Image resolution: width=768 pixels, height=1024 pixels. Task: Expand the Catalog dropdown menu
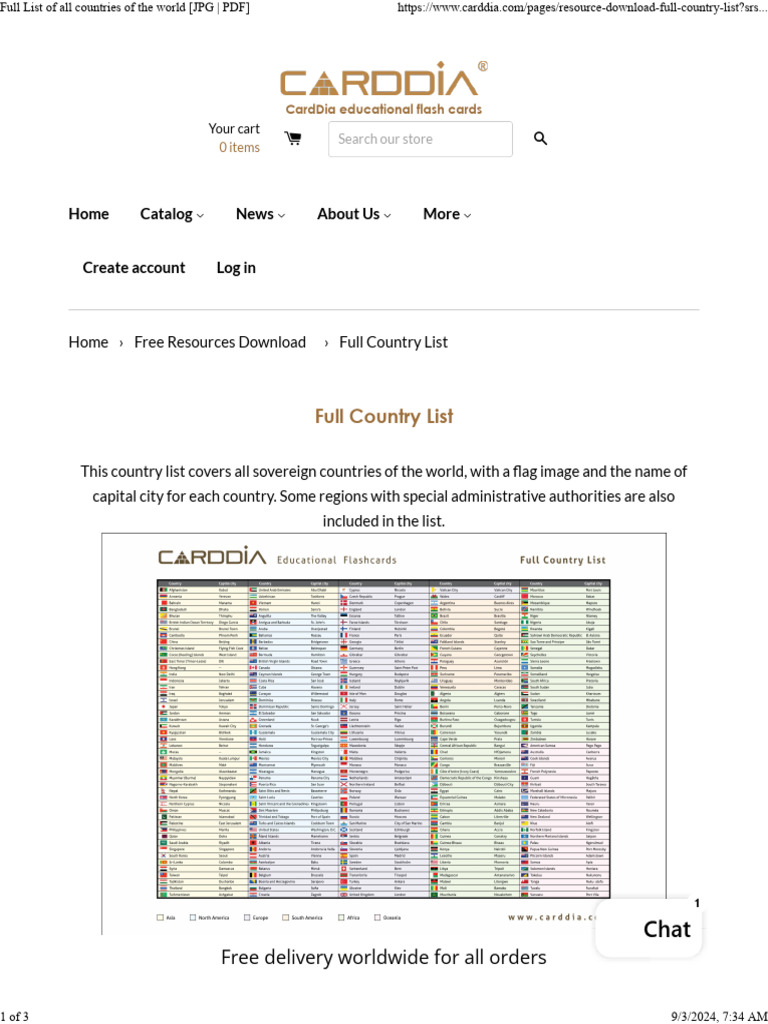pyautogui.click(x=172, y=214)
